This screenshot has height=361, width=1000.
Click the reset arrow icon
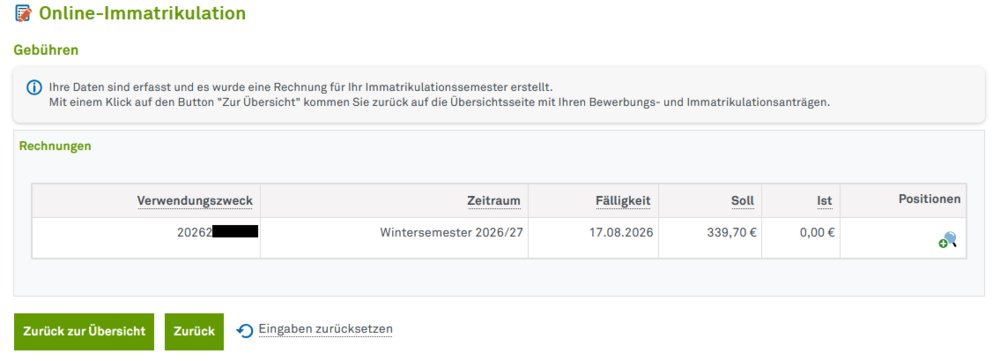click(x=245, y=330)
